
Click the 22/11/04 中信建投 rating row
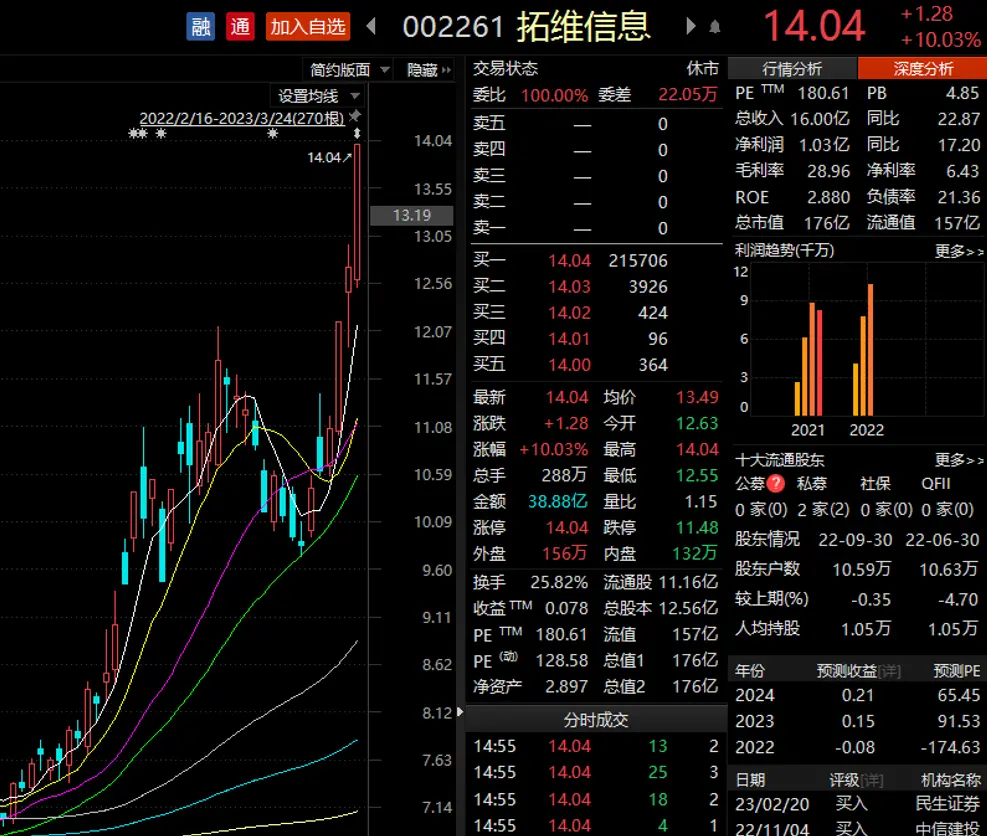pos(857,828)
